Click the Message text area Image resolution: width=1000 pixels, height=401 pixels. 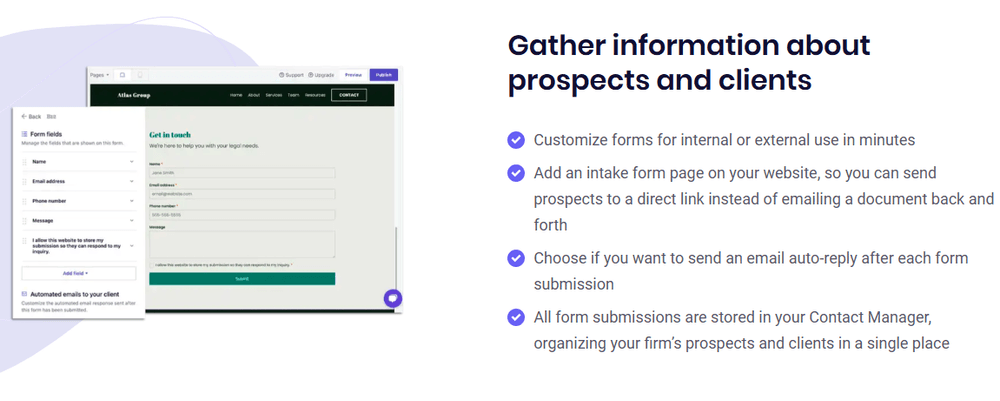242,244
